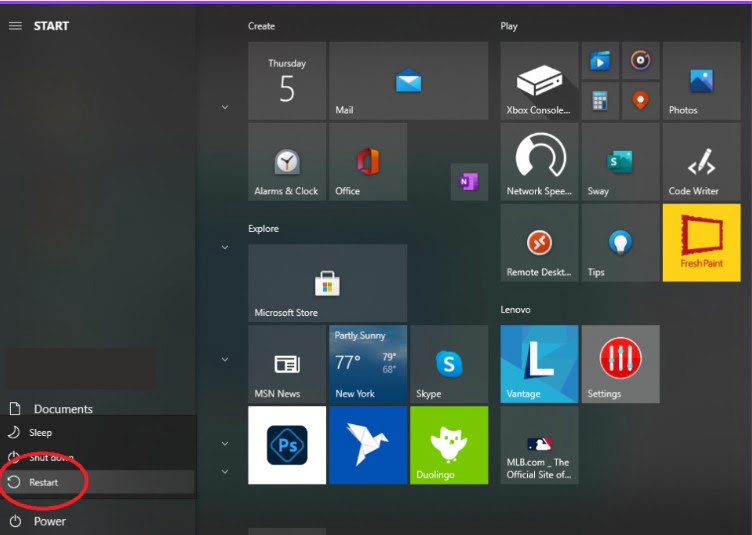Open the Thursday 5 calendar tile
The width and height of the screenshot is (752, 535).
(x=287, y=81)
